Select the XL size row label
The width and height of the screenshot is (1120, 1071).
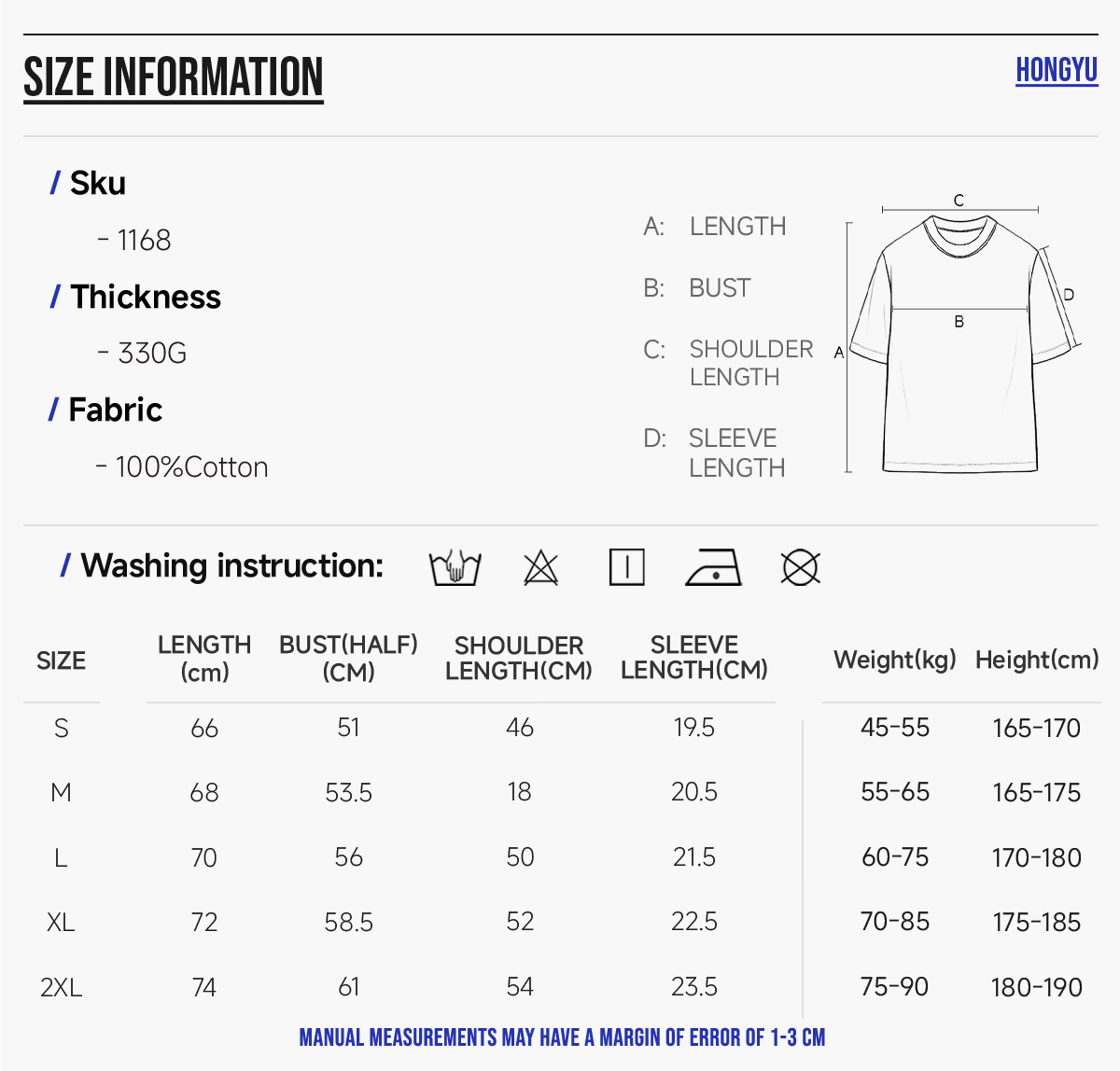61,923
